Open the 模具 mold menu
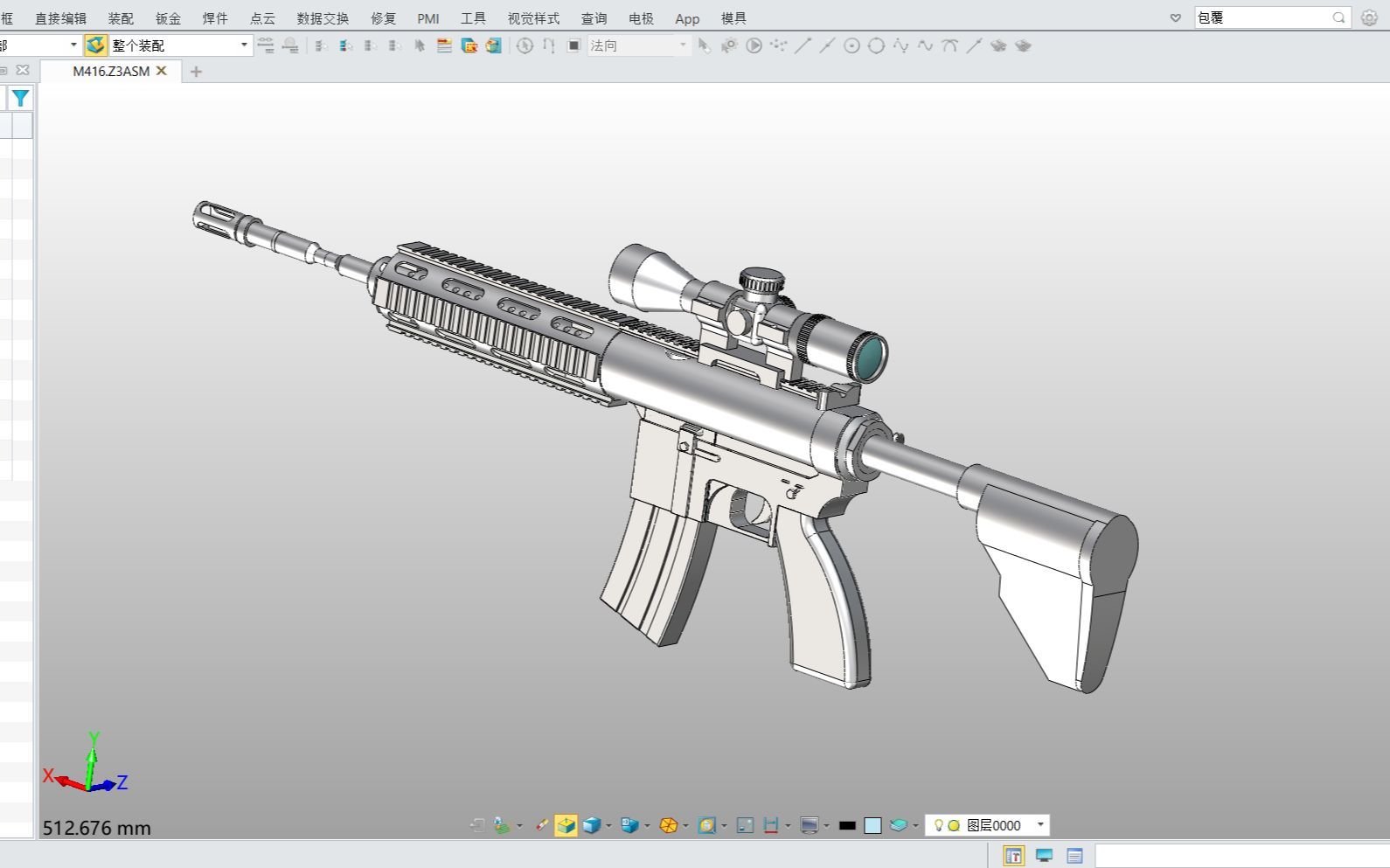 point(733,18)
